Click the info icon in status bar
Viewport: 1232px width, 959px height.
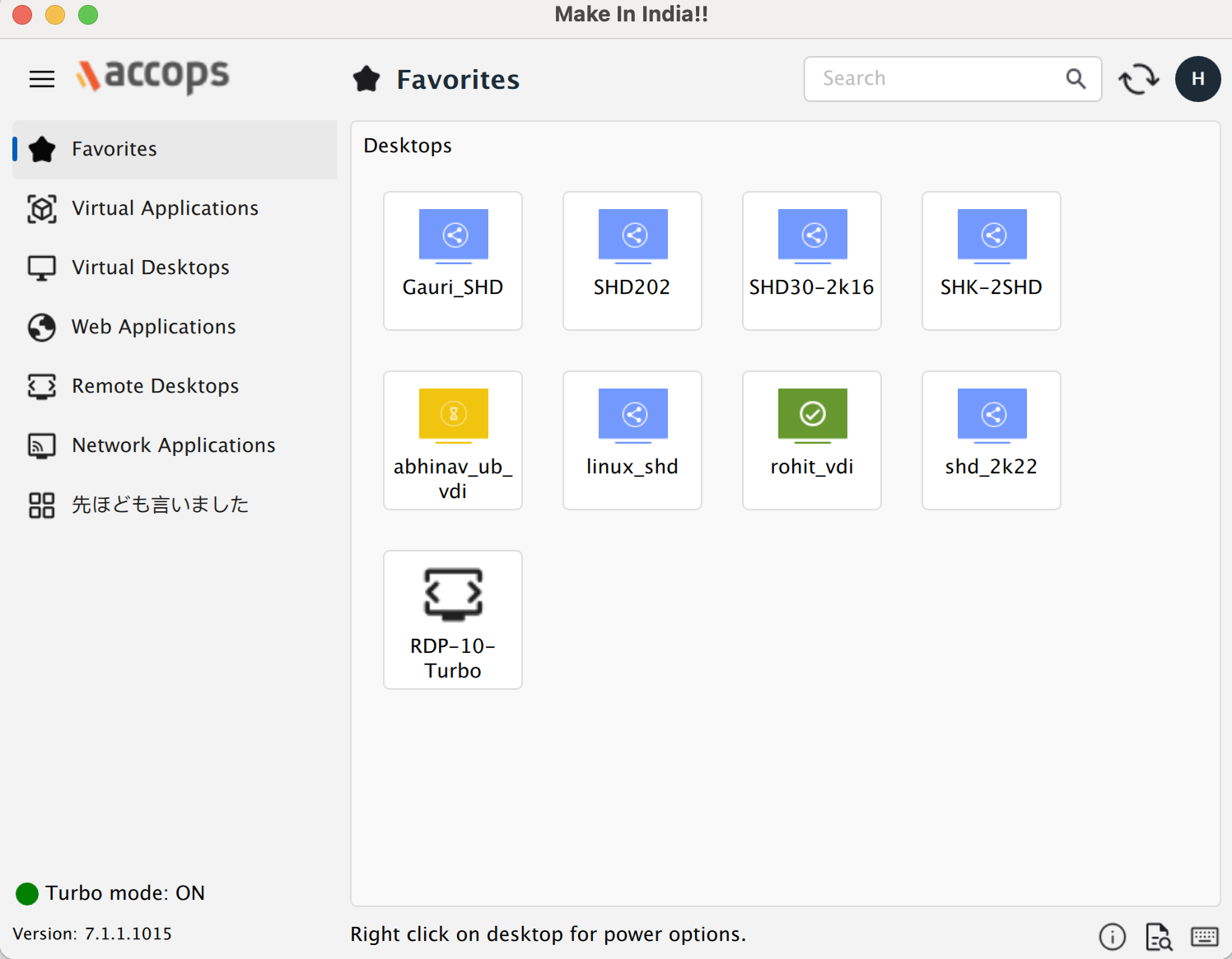1112,936
